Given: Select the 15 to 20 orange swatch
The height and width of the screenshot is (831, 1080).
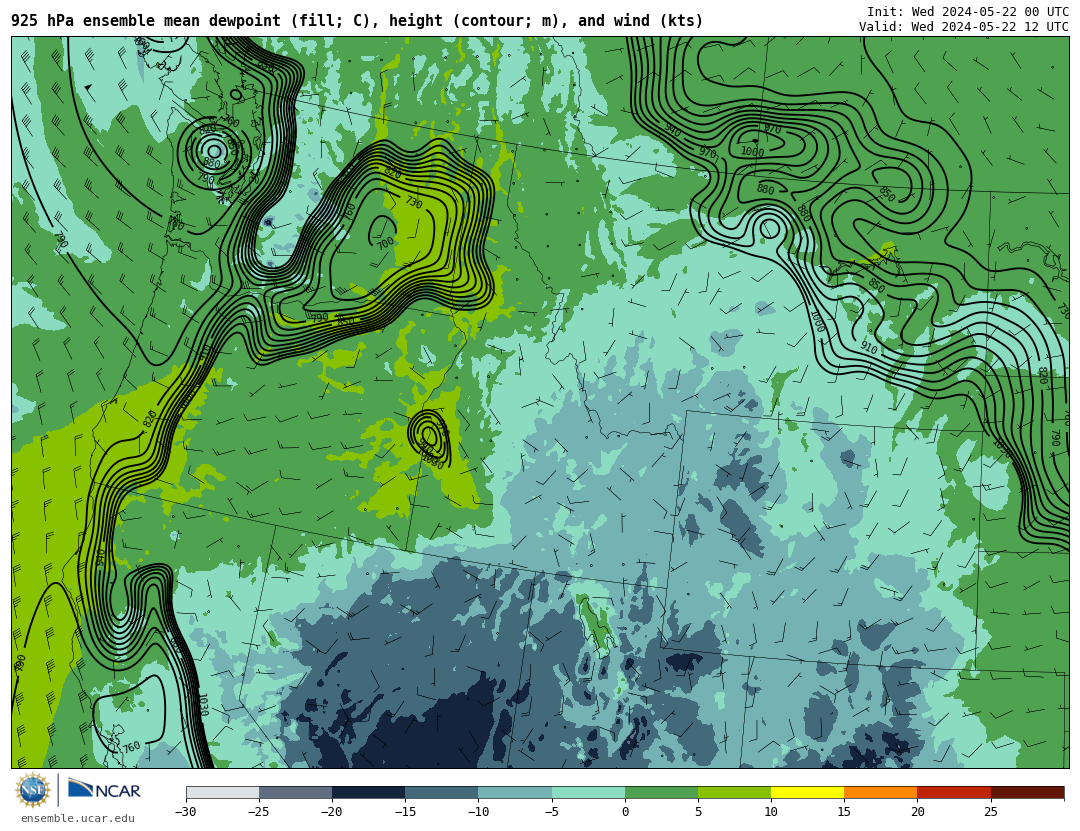Looking at the screenshot, I should (x=881, y=792).
